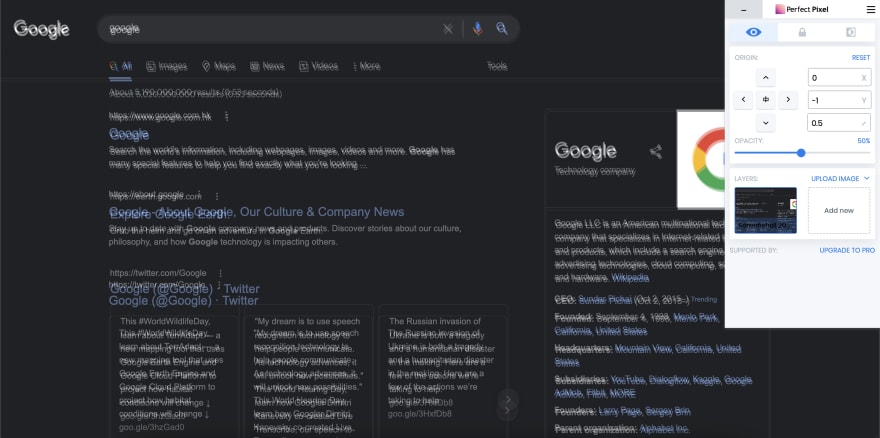Nudge overlay down with the down arrow
880x438 pixels.
[766, 122]
